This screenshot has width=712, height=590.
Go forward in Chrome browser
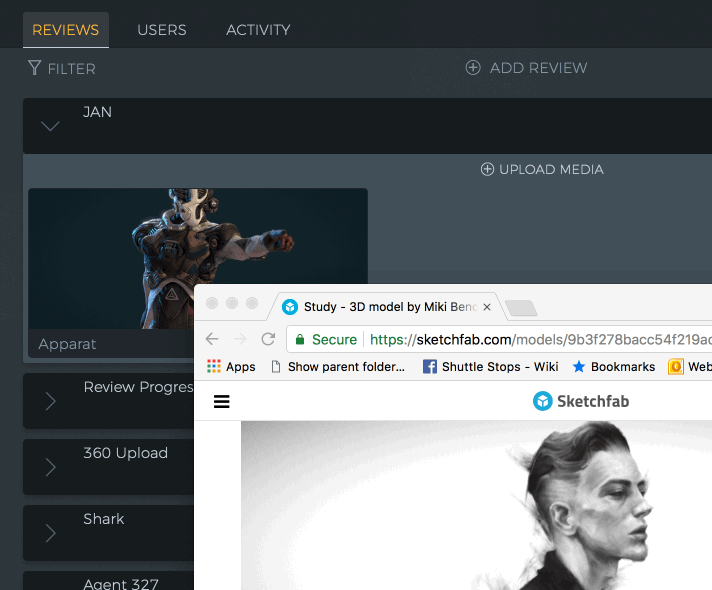(240, 339)
